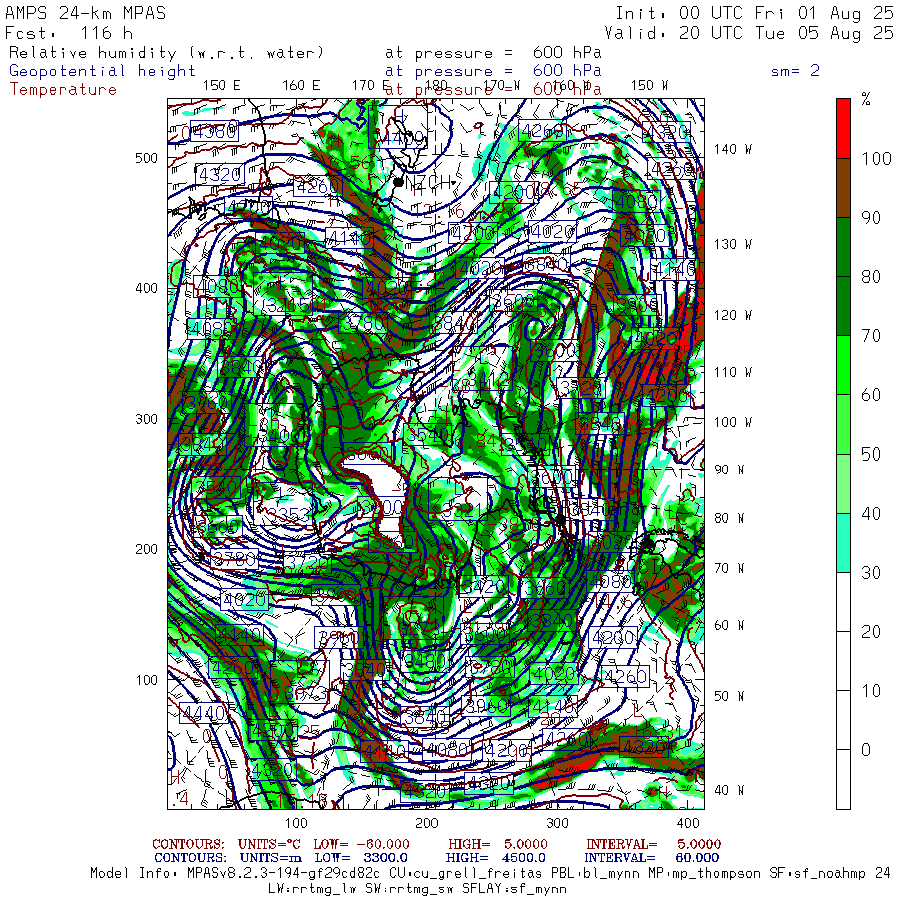Click the "MPASv8.2.3-194-gf29cd82c" model version
This screenshot has width=900, height=900.
coord(283,874)
